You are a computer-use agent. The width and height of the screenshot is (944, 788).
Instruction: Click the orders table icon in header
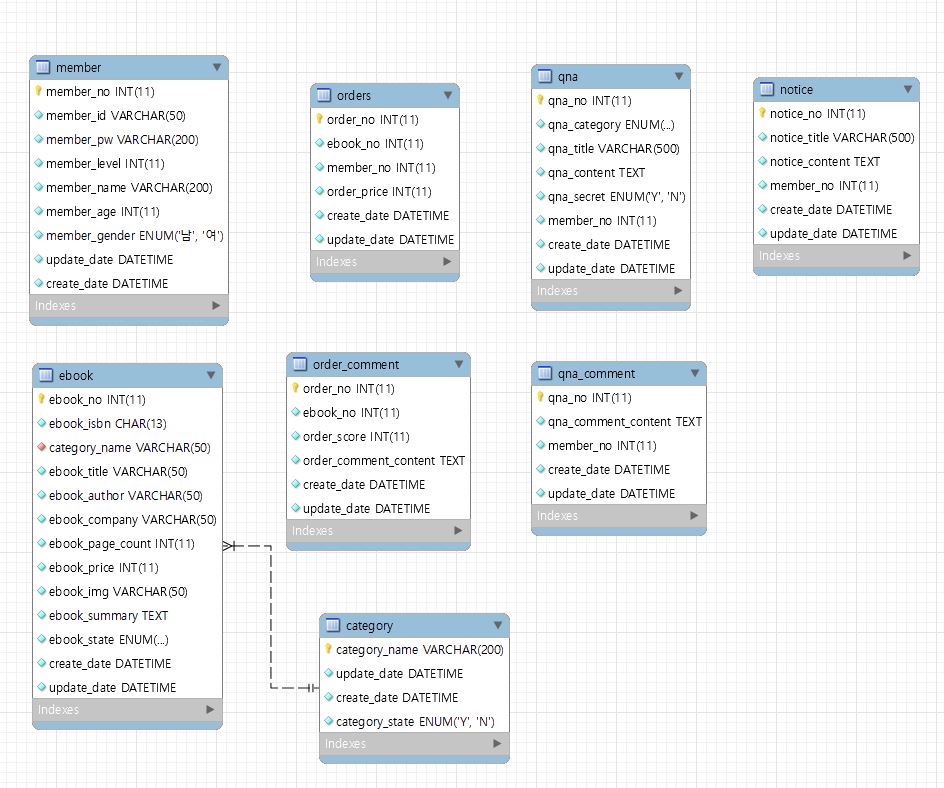coord(324,96)
